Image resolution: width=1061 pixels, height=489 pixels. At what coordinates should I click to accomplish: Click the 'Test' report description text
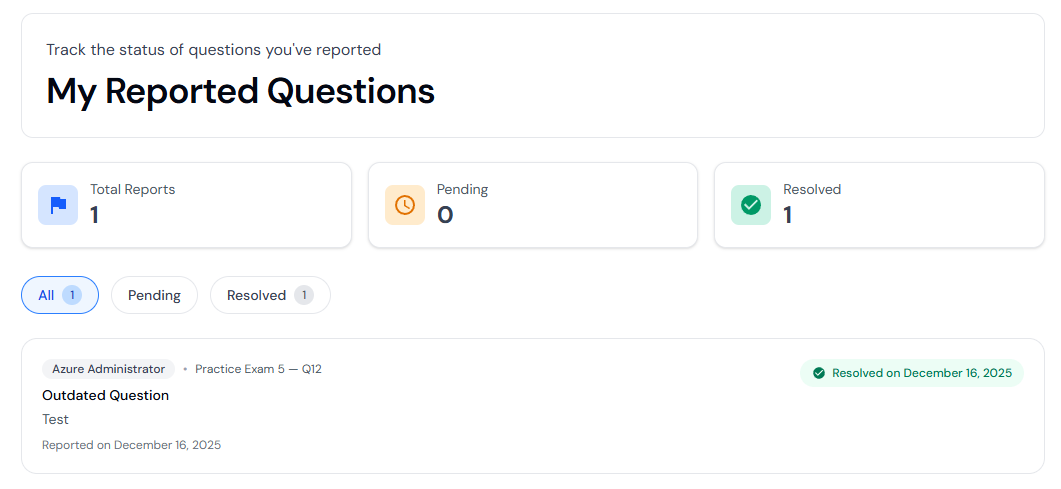(55, 419)
